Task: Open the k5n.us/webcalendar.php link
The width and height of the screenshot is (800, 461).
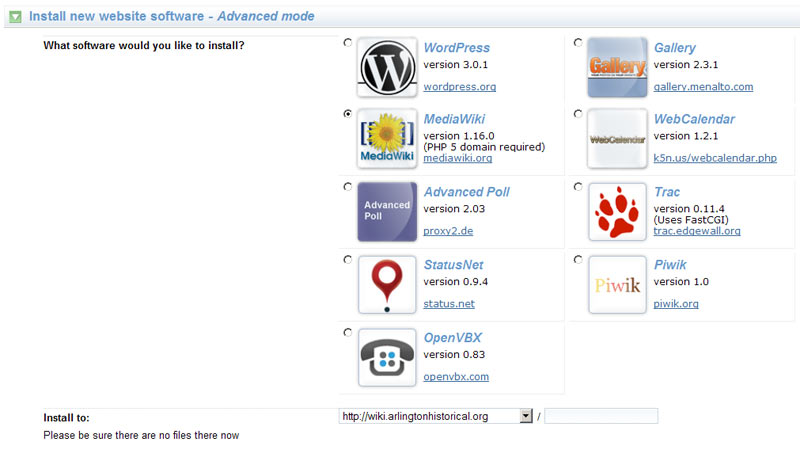Action: pyautogui.click(x=715, y=158)
